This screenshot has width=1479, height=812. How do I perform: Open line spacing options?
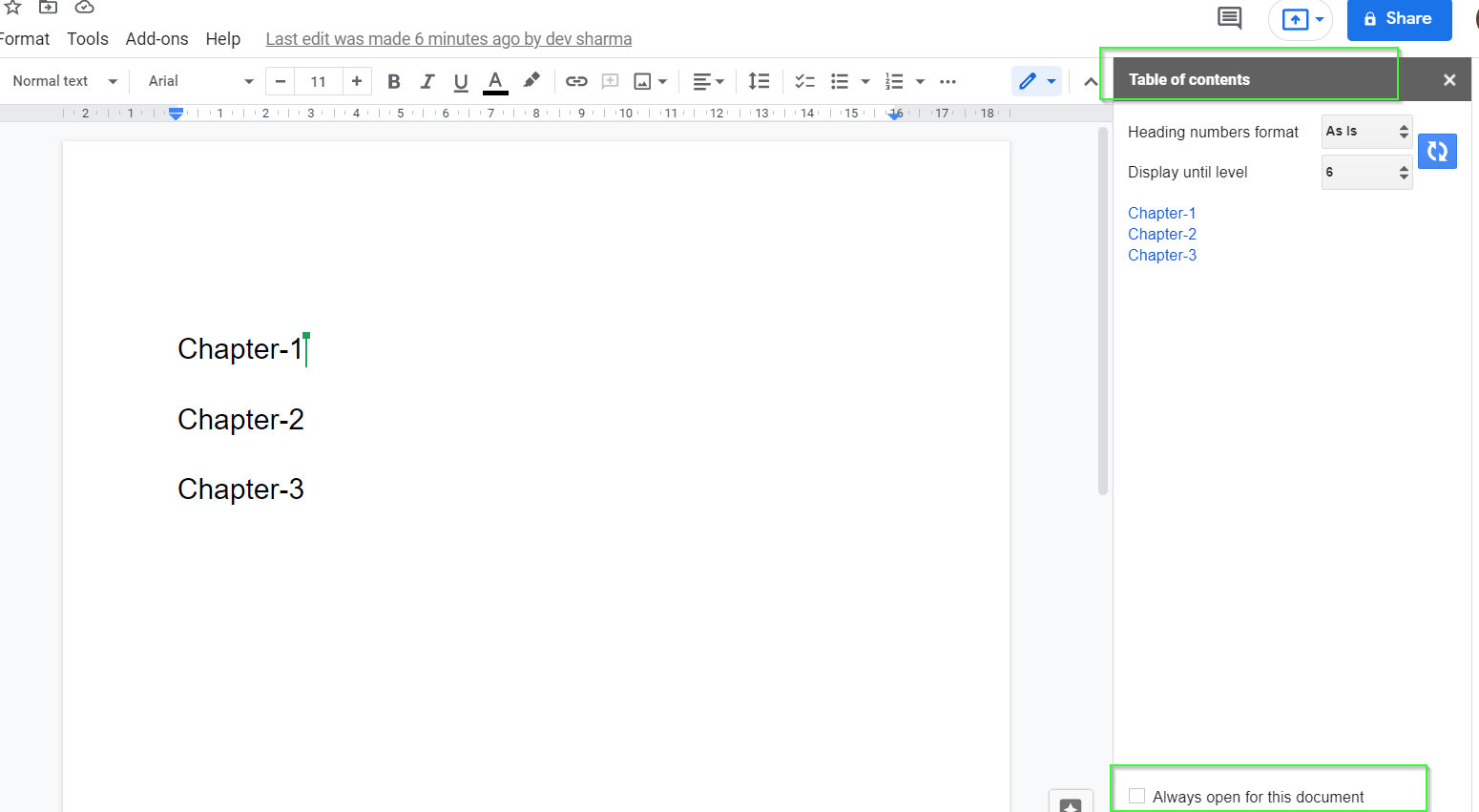(759, 81)
